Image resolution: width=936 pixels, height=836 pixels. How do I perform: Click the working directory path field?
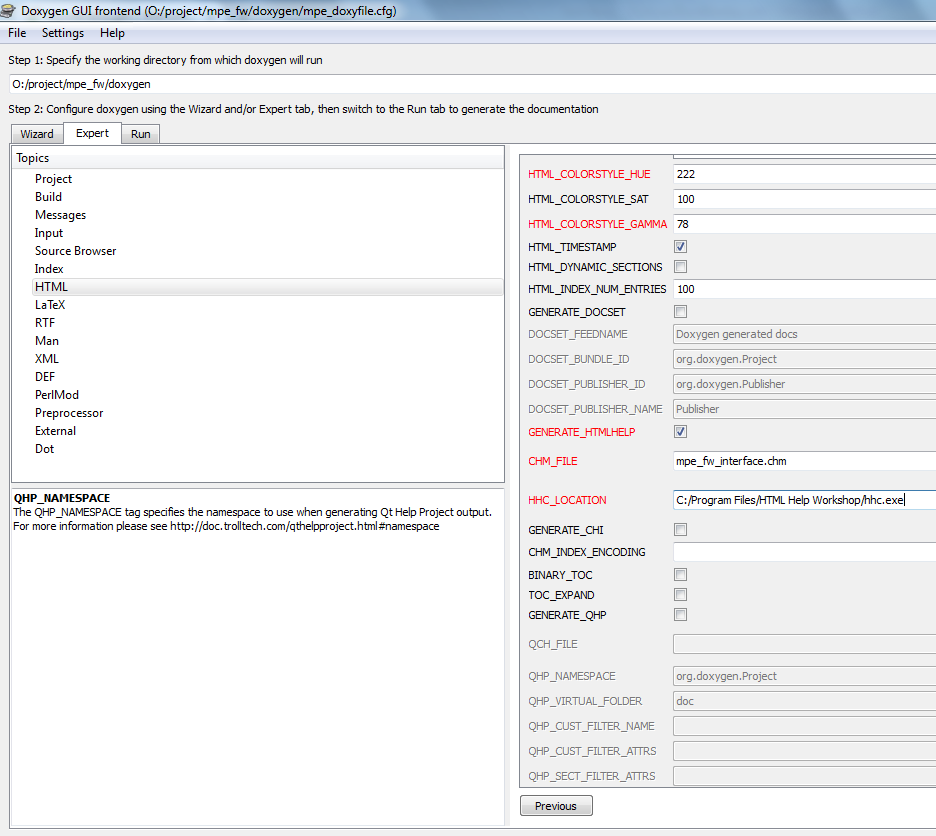click(x=470, y=85)
